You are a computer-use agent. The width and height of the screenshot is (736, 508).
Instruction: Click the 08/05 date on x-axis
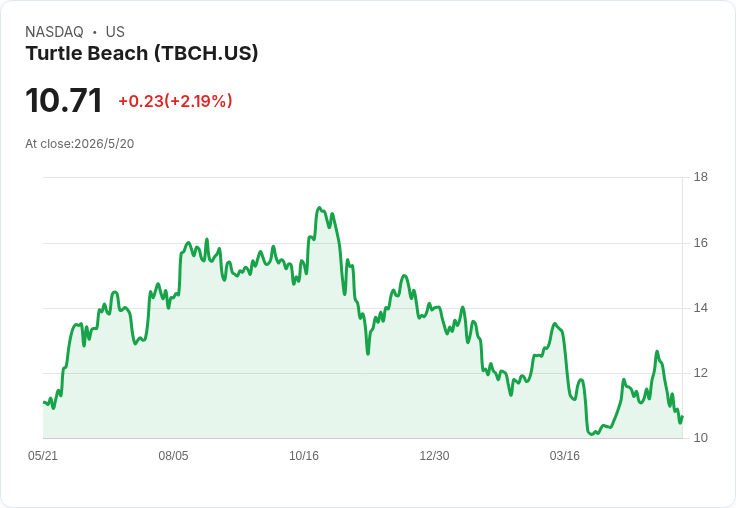pos(173,455)
